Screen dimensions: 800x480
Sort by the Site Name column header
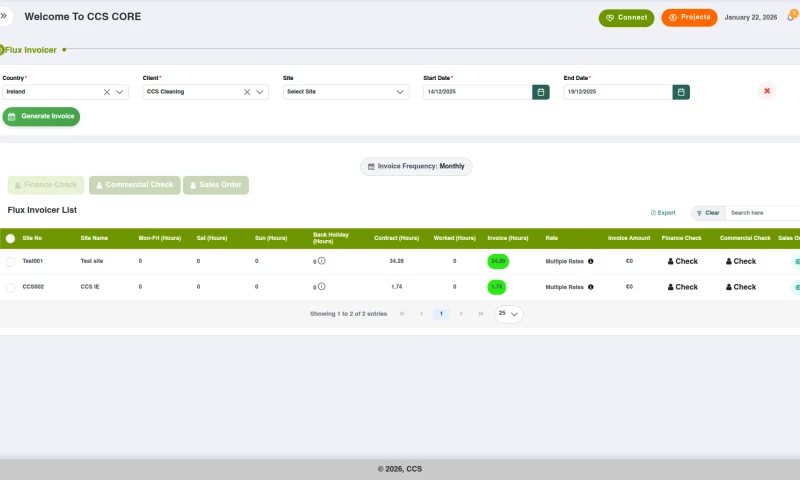pos(94,238)
